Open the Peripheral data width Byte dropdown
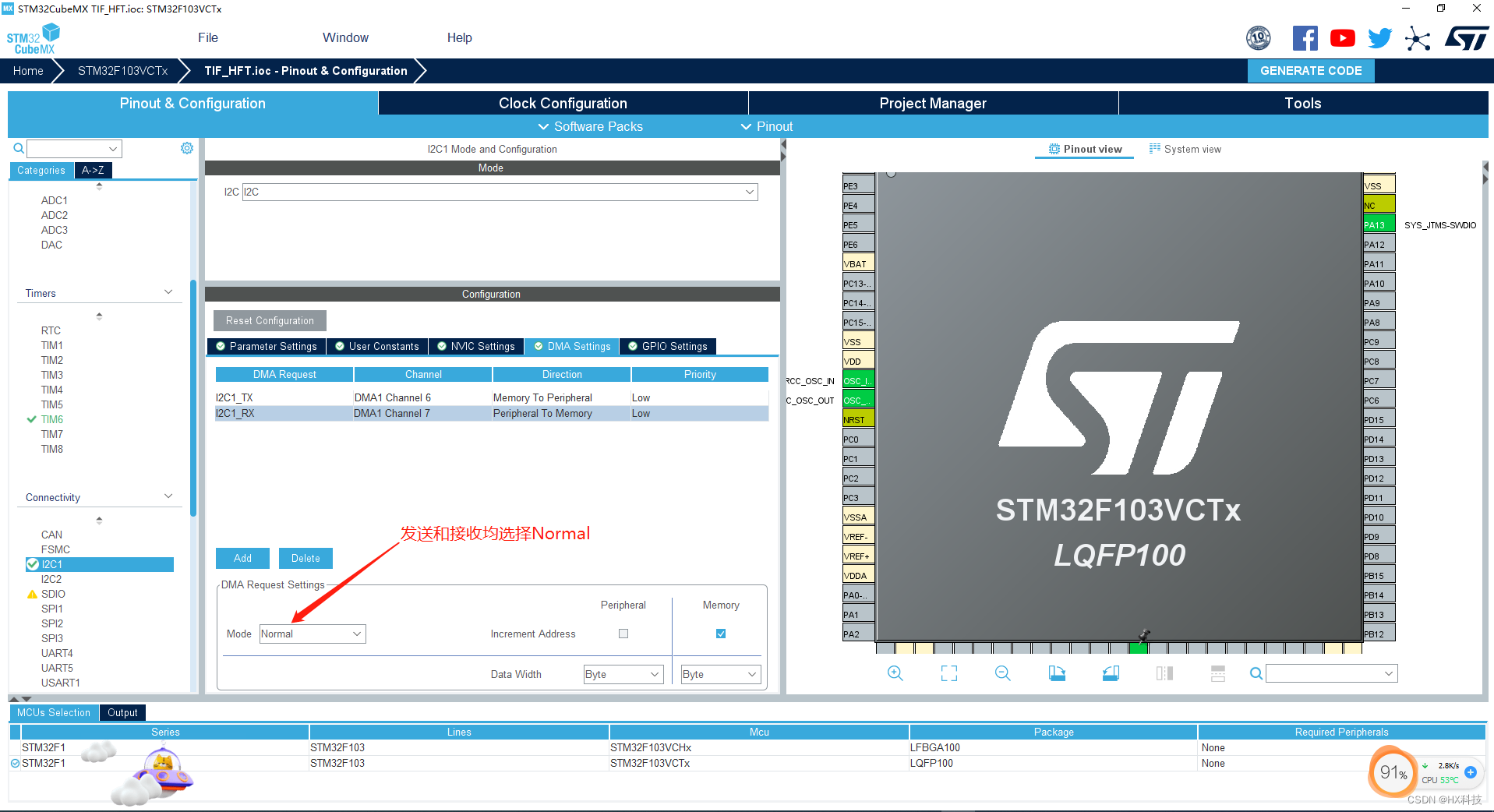 (x=623, y=674)
